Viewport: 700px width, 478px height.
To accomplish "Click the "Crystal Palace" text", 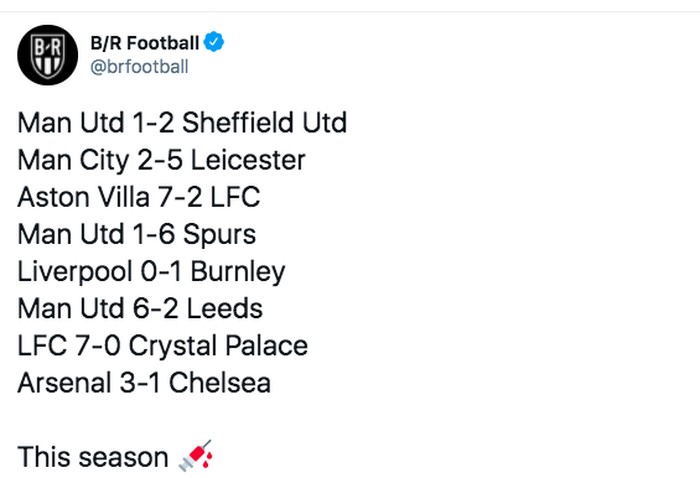I will pos(217,346).
